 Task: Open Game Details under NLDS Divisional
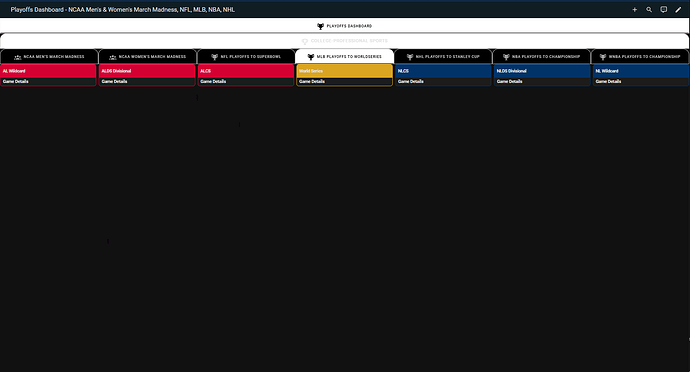pyautogui.click(x=542, y=81)
